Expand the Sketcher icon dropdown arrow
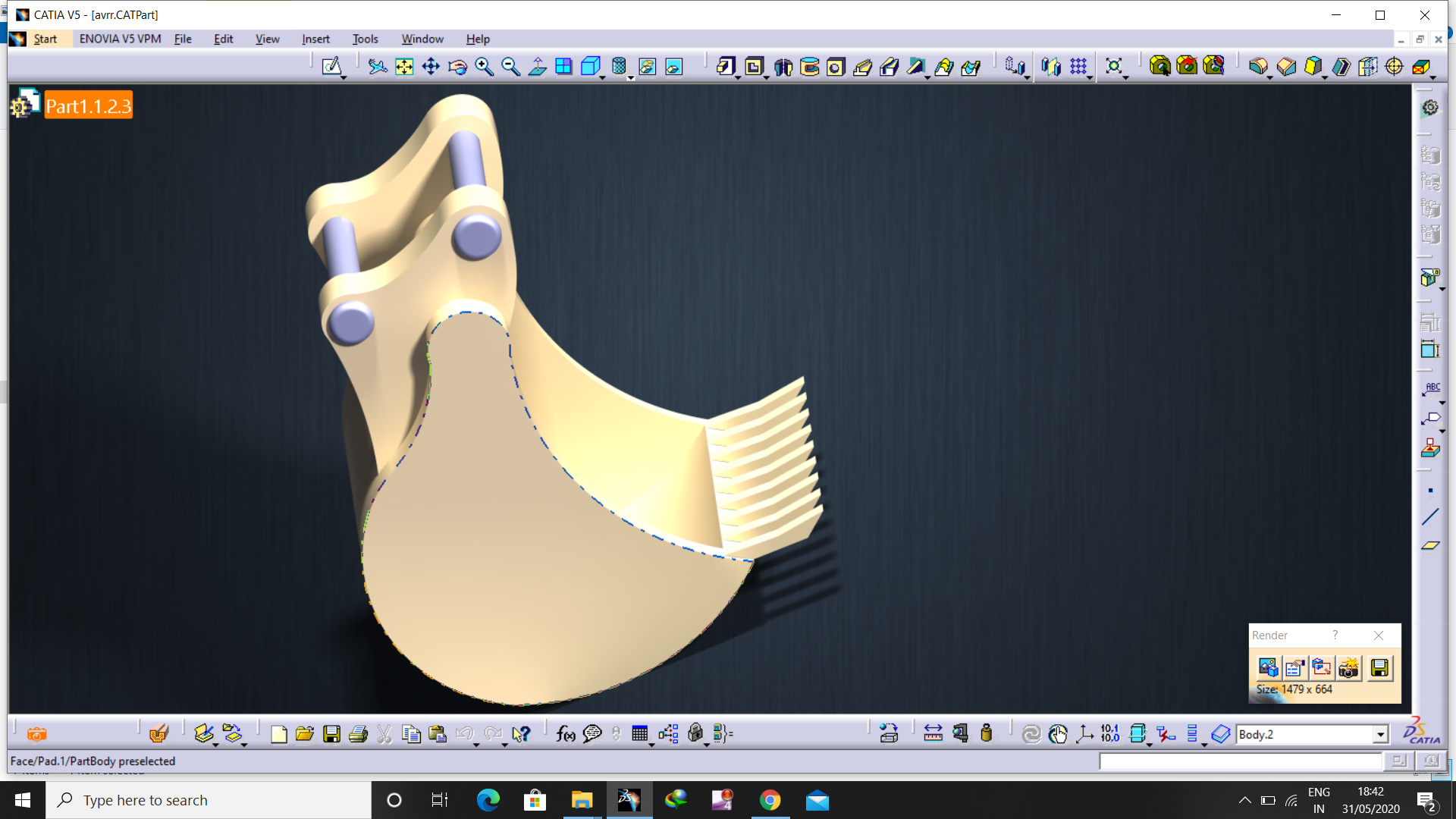 (344, 77)
